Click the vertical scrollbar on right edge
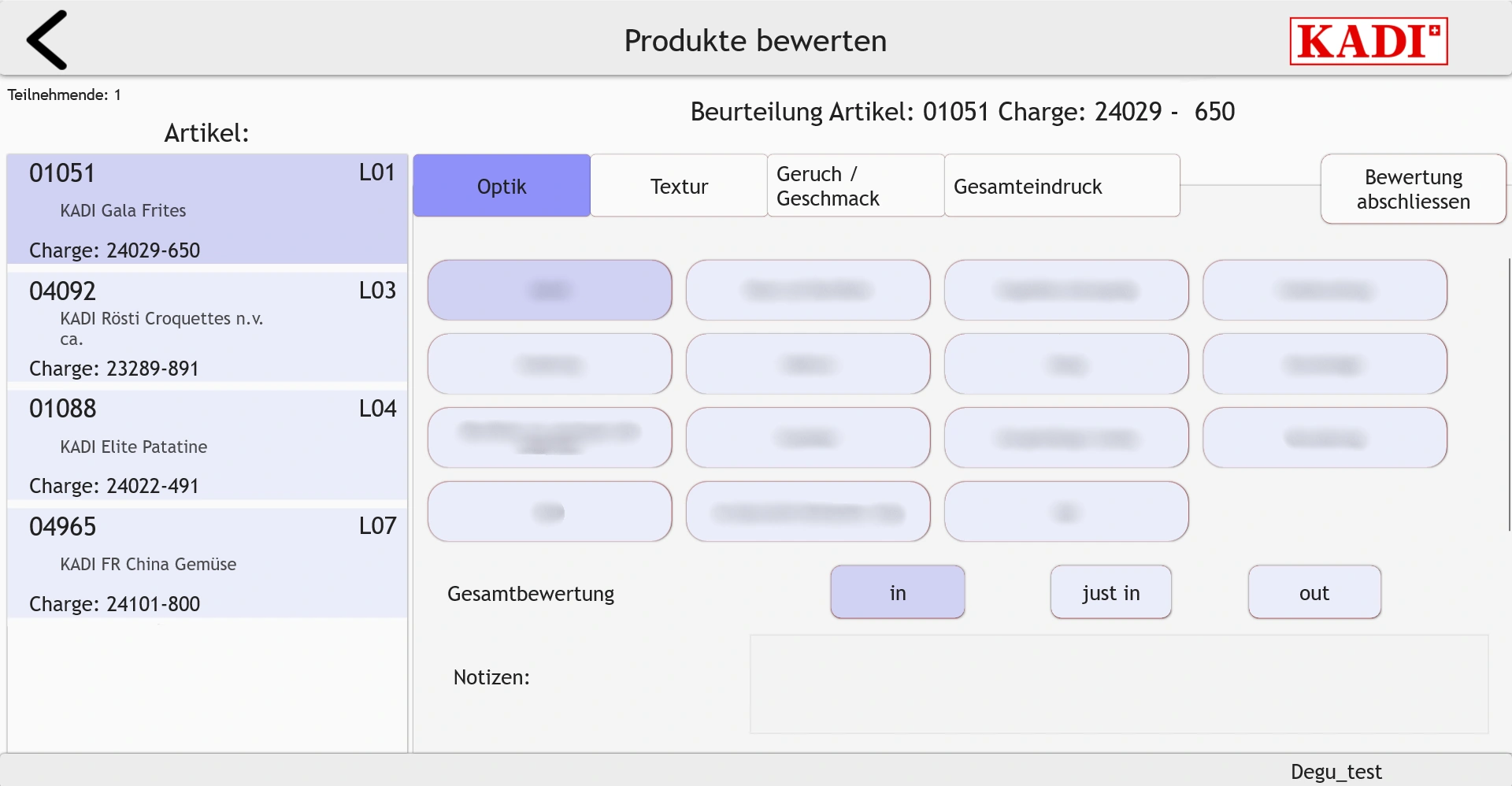1512x786 pixels. click(x=1509, y=394)
